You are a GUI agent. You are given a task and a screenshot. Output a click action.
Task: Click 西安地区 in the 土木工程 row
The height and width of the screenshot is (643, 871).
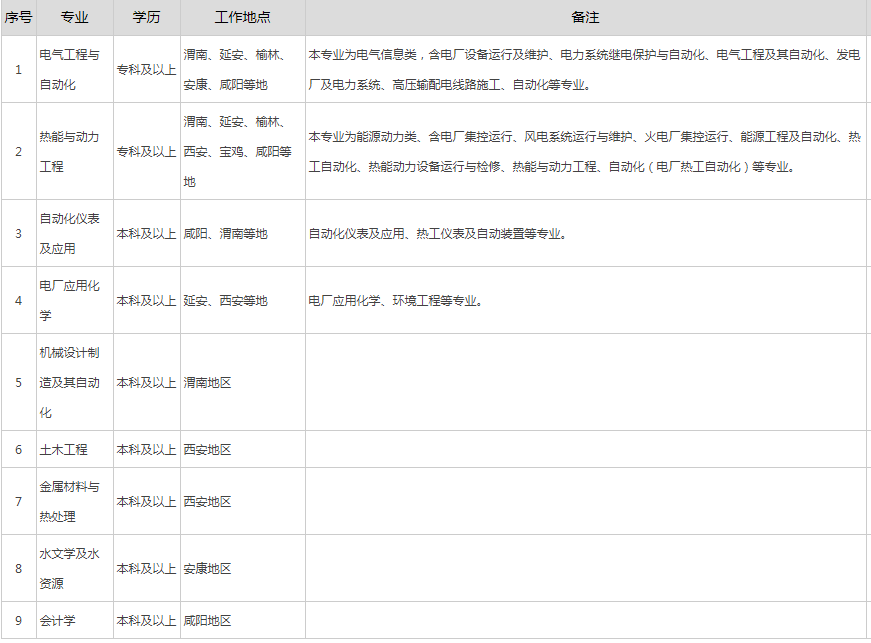(x=207, y=450)
